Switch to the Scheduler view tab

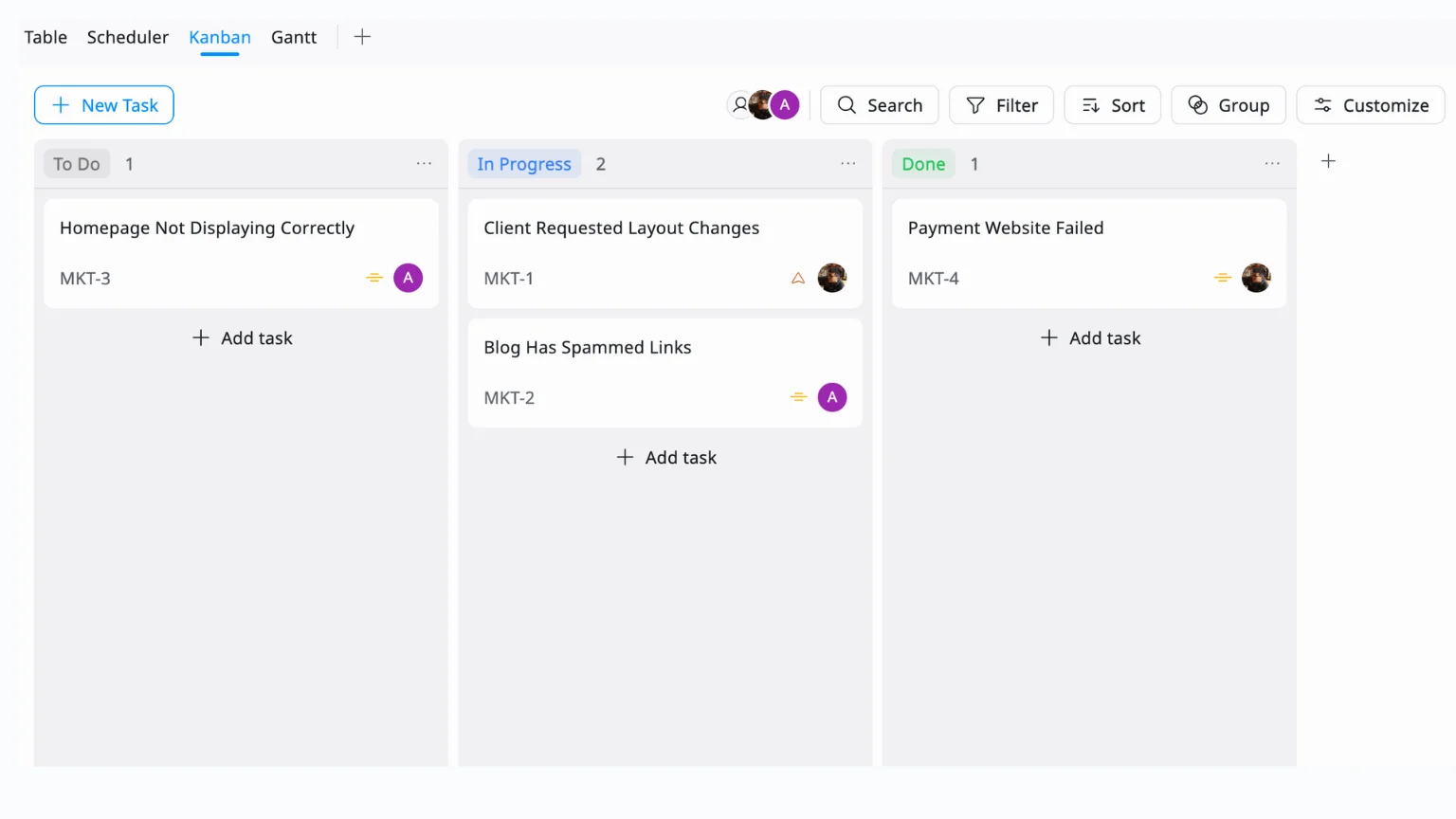coord(128,37)
